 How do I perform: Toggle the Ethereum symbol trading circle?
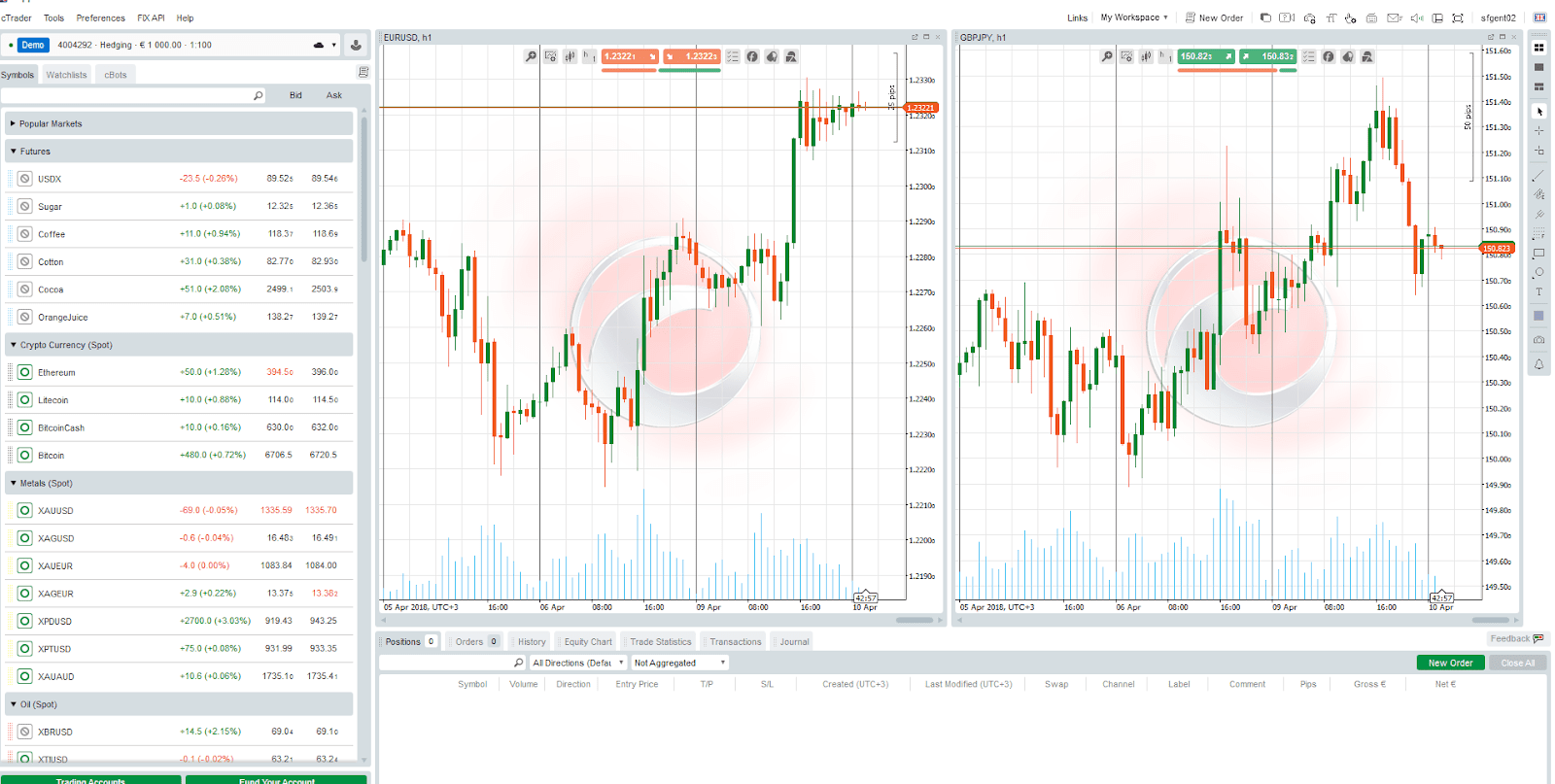[x=25, y=372]
